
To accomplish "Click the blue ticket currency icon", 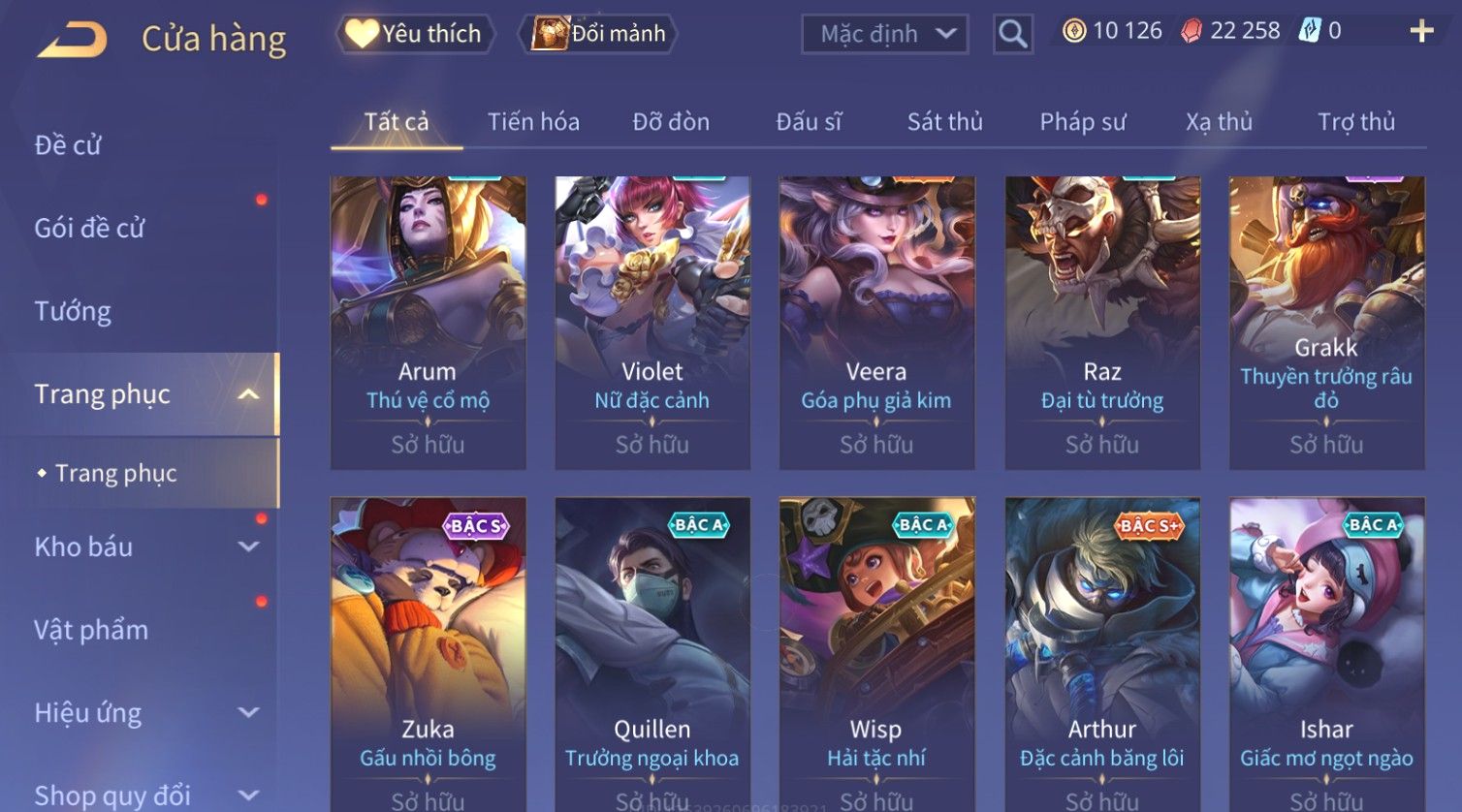I will click(1310, 31).
